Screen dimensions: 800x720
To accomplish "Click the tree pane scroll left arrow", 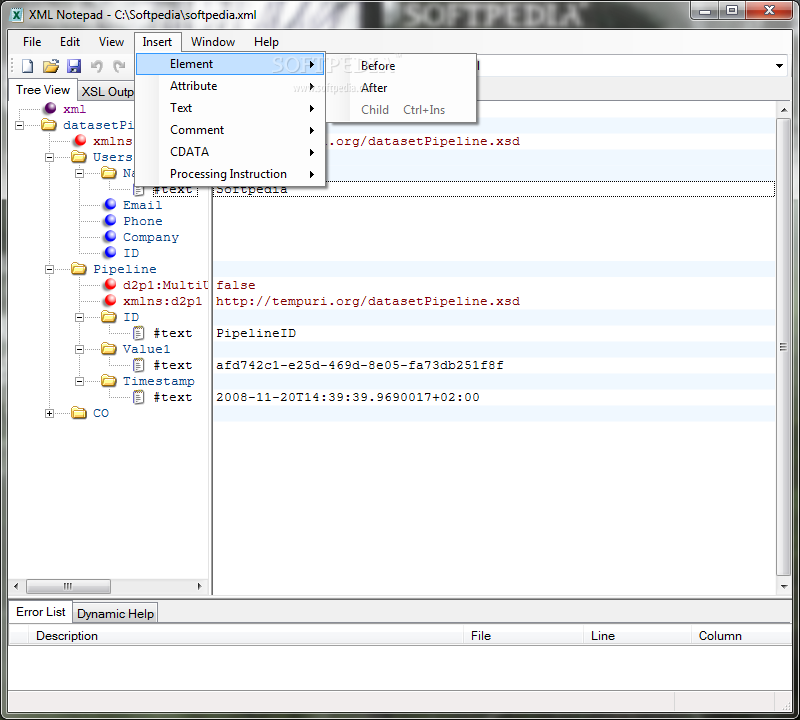I will (16, 586).
